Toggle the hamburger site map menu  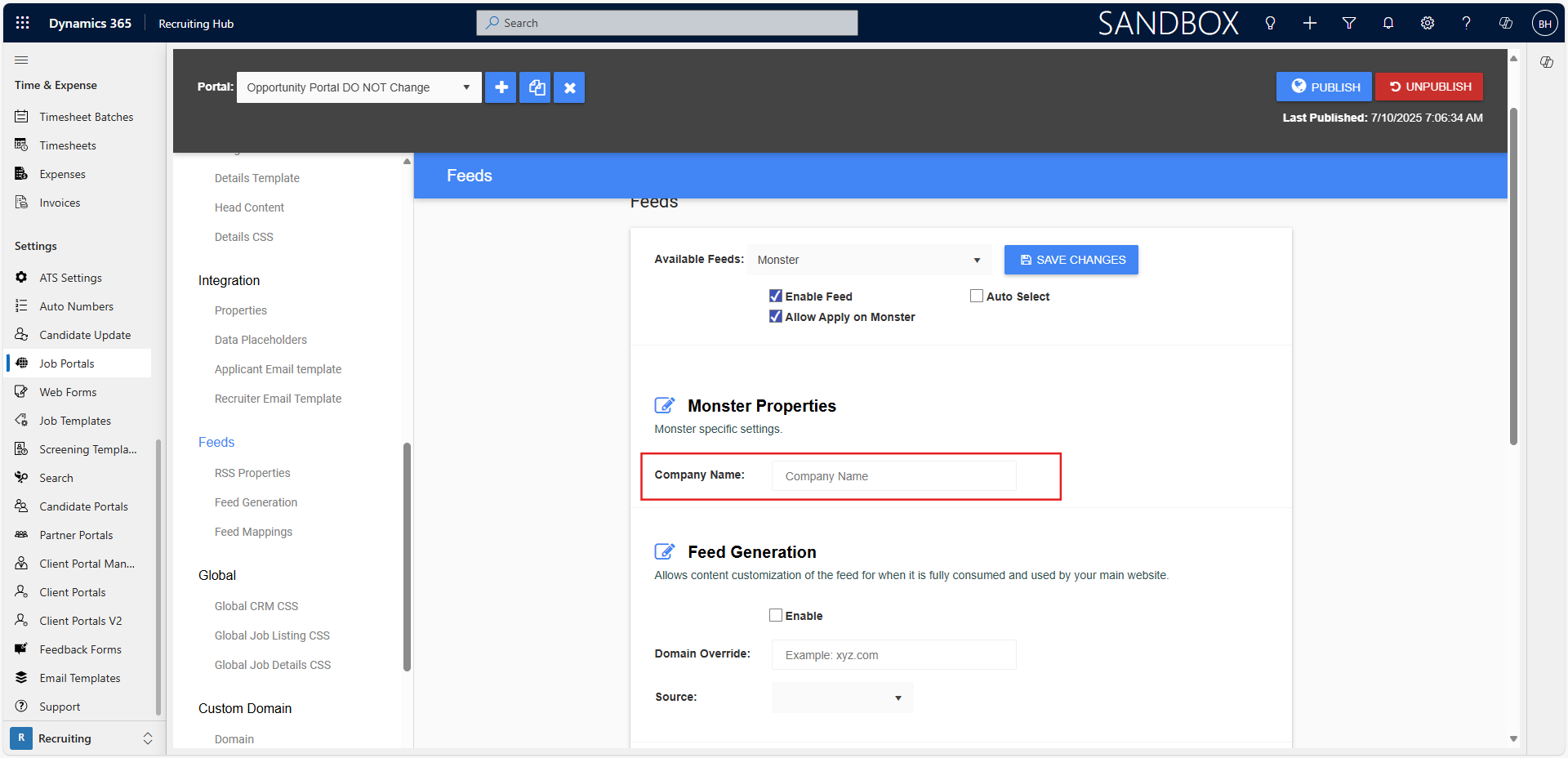[x=21, y=60]
